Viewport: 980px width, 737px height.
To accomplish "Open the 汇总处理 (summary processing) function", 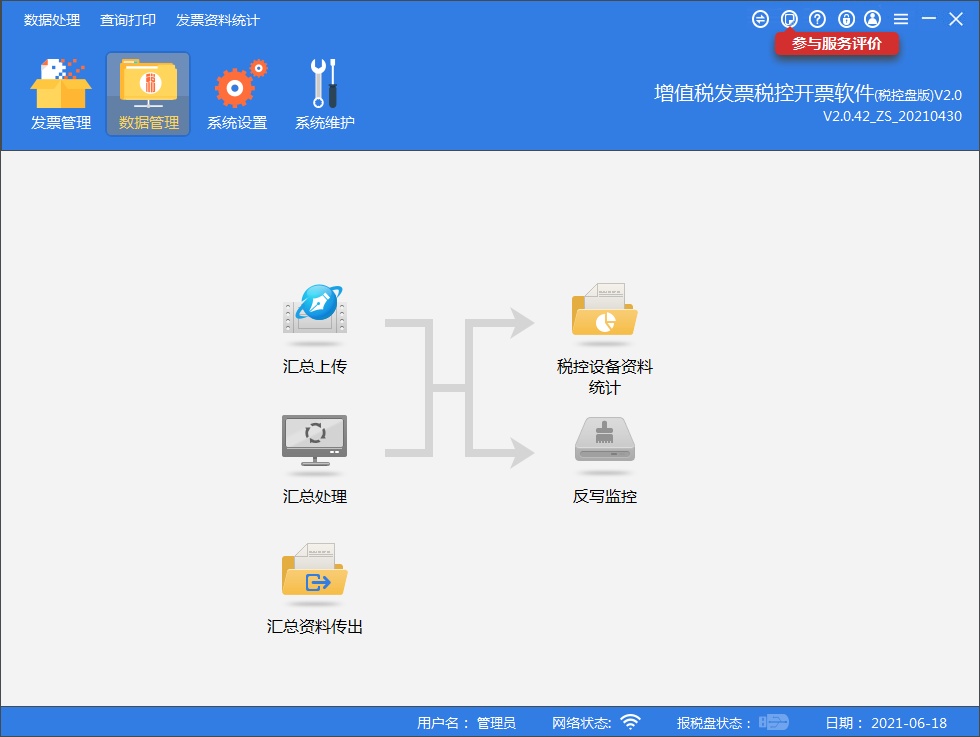I will point(314,443).
